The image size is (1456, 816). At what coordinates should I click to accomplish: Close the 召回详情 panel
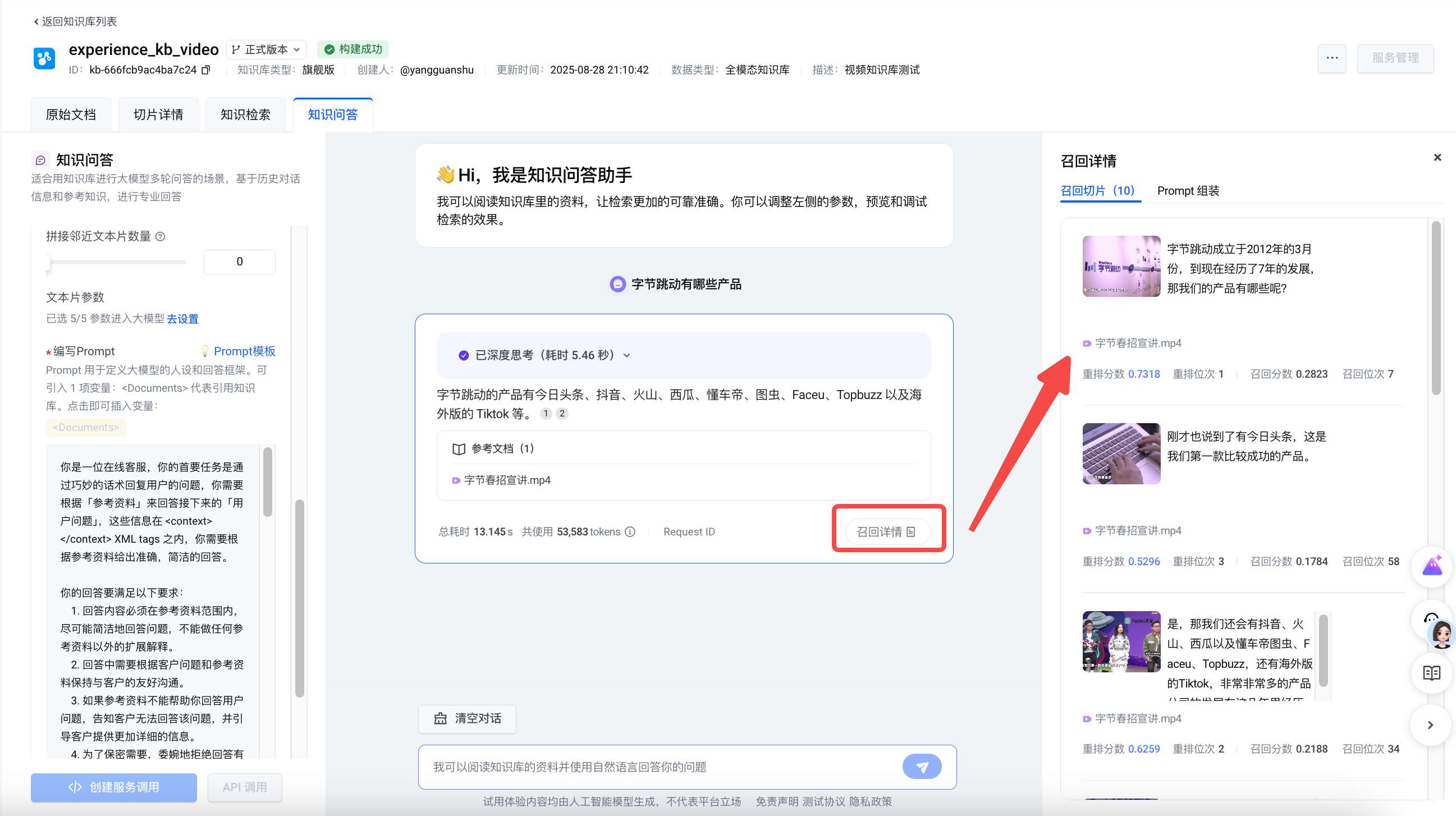click(x=1437, y=158)
